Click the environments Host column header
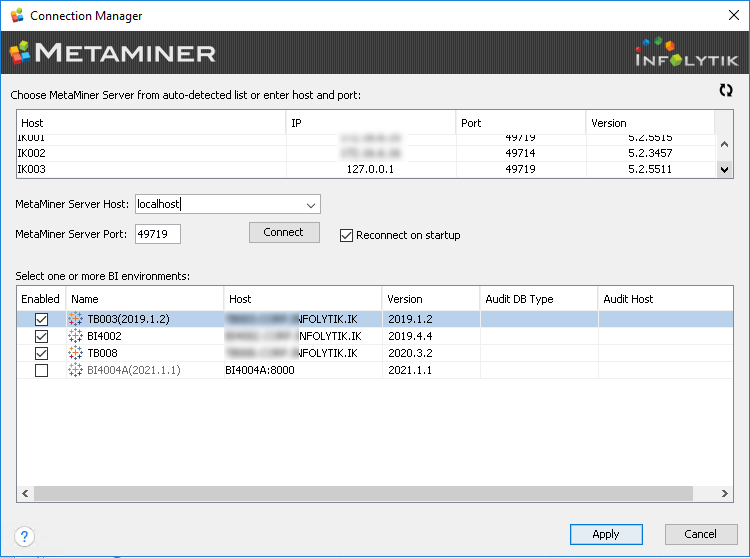 pyautogui.click(x=303, y=299)
